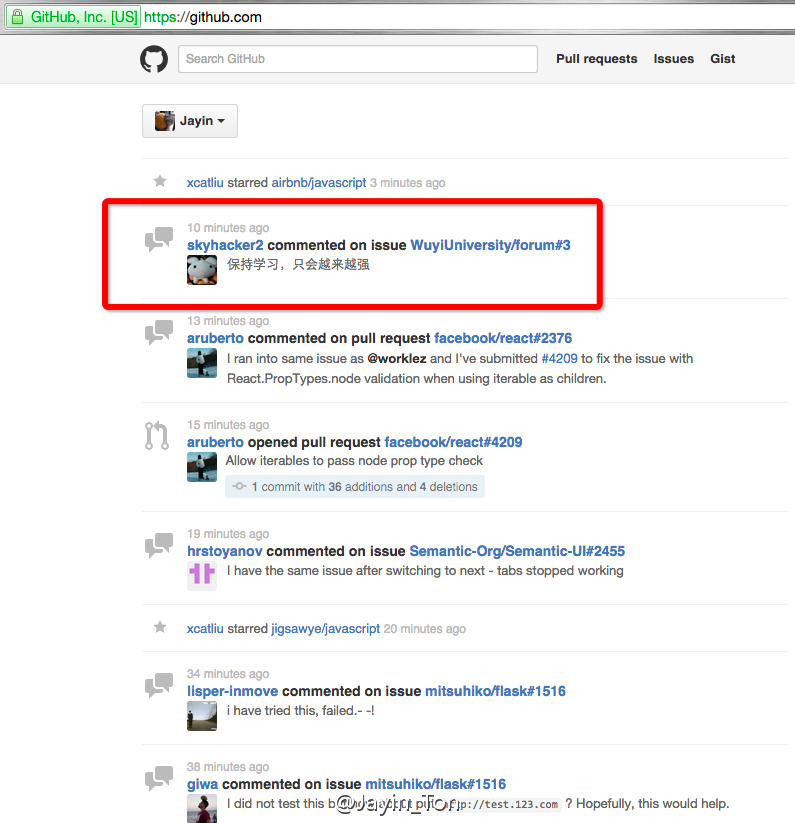
Task: Open Pull requests page
Action: coord(597,59)
